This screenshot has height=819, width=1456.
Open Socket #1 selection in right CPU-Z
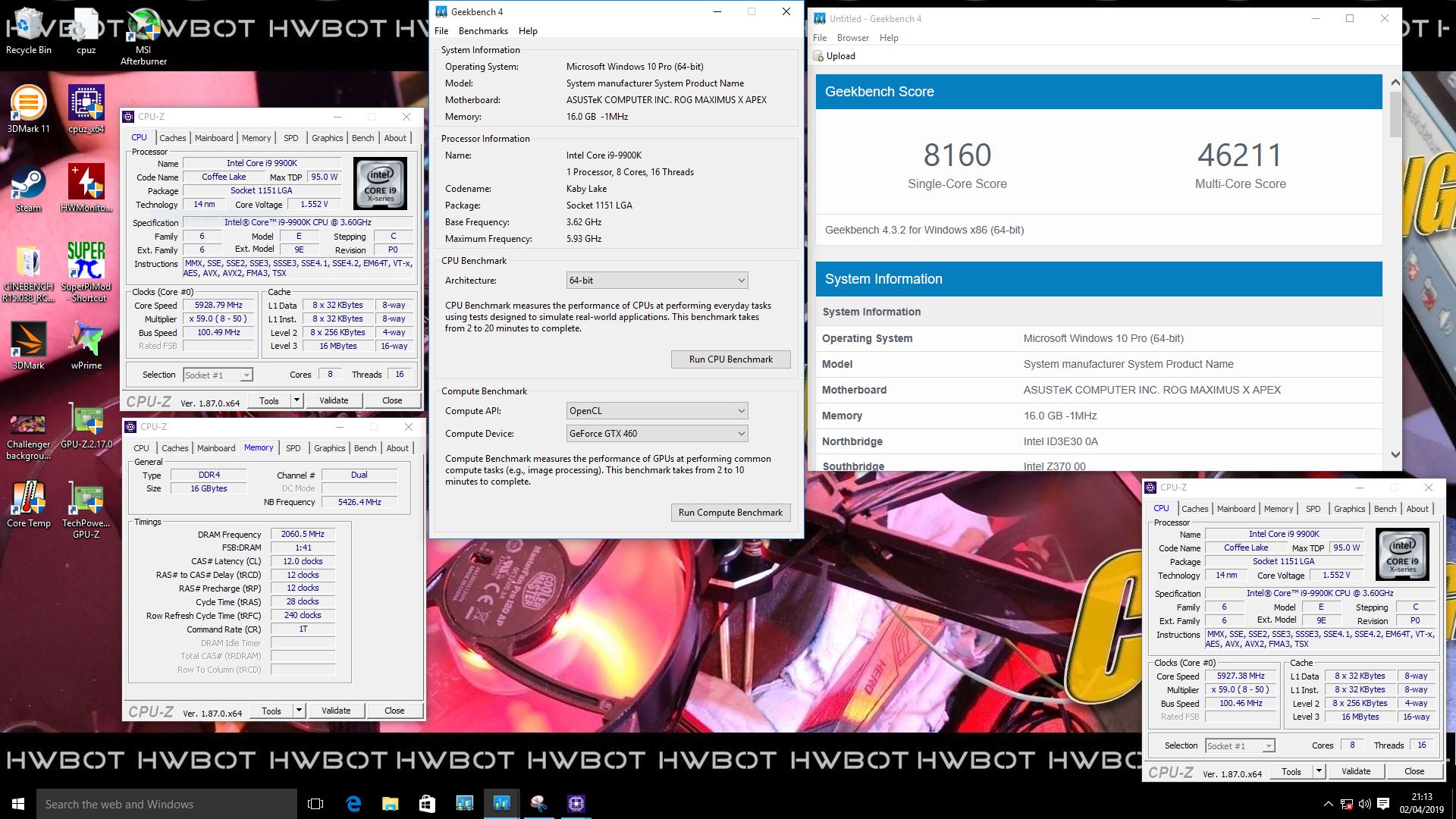pos(1240,745)
